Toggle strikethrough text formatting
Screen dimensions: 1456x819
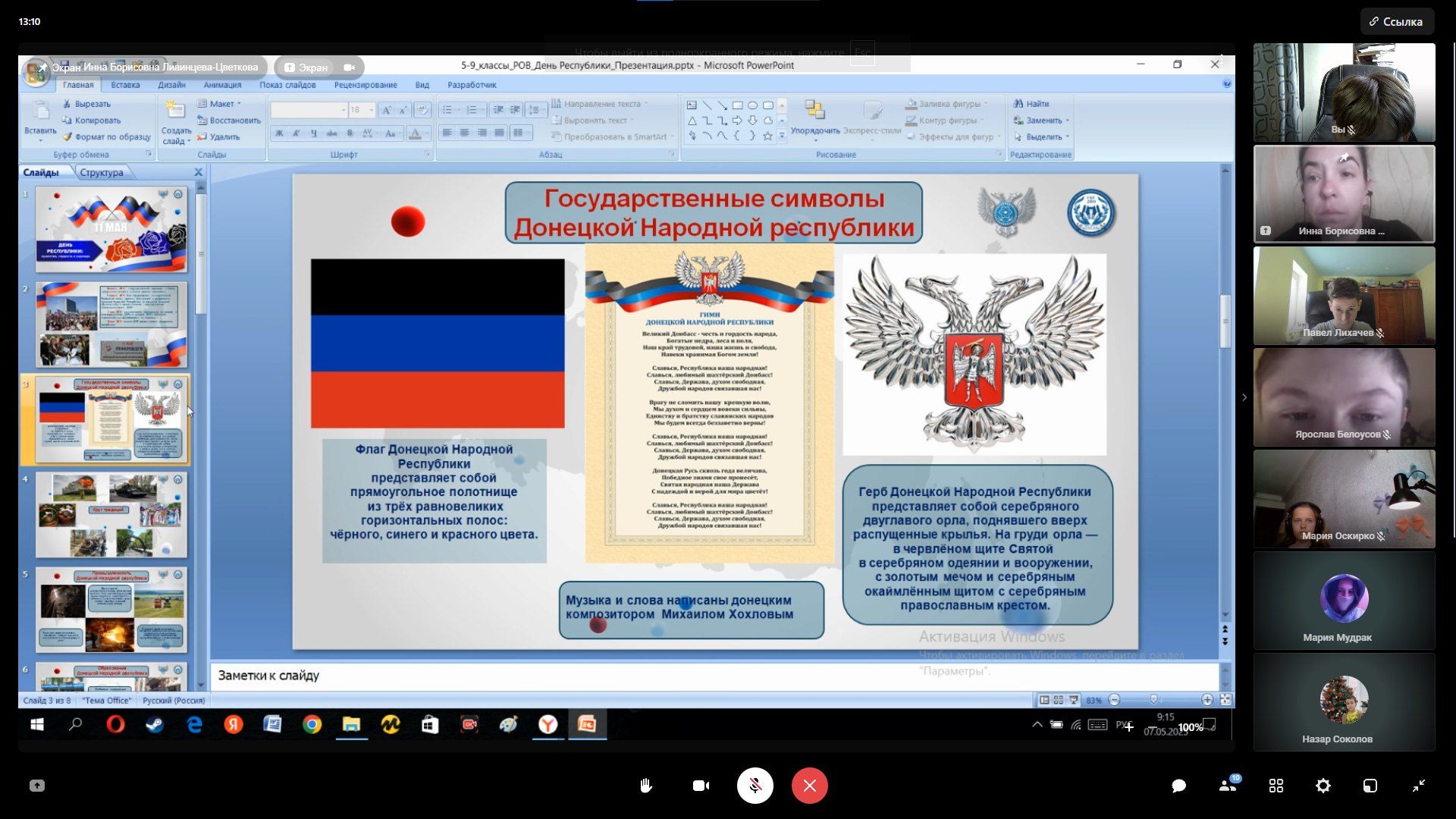(x=331, y=133)
